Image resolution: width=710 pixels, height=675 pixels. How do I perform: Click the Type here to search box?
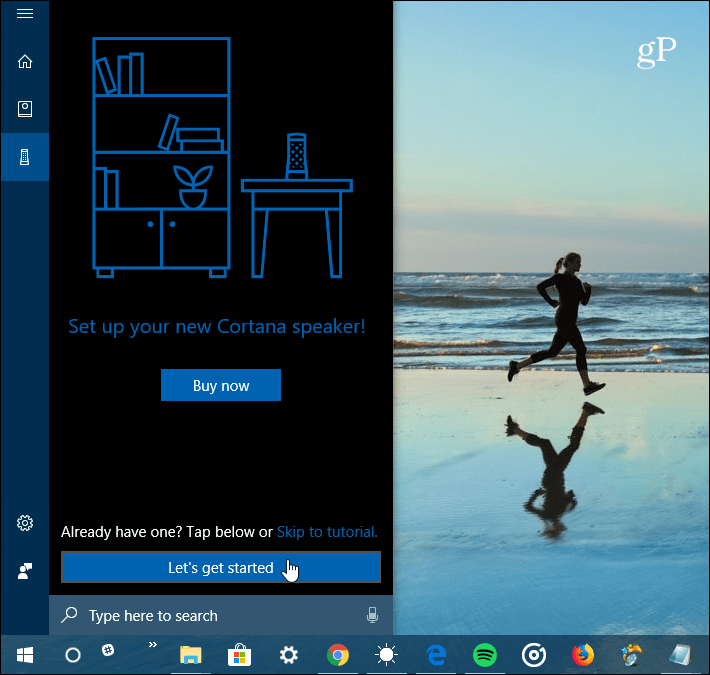221,615
